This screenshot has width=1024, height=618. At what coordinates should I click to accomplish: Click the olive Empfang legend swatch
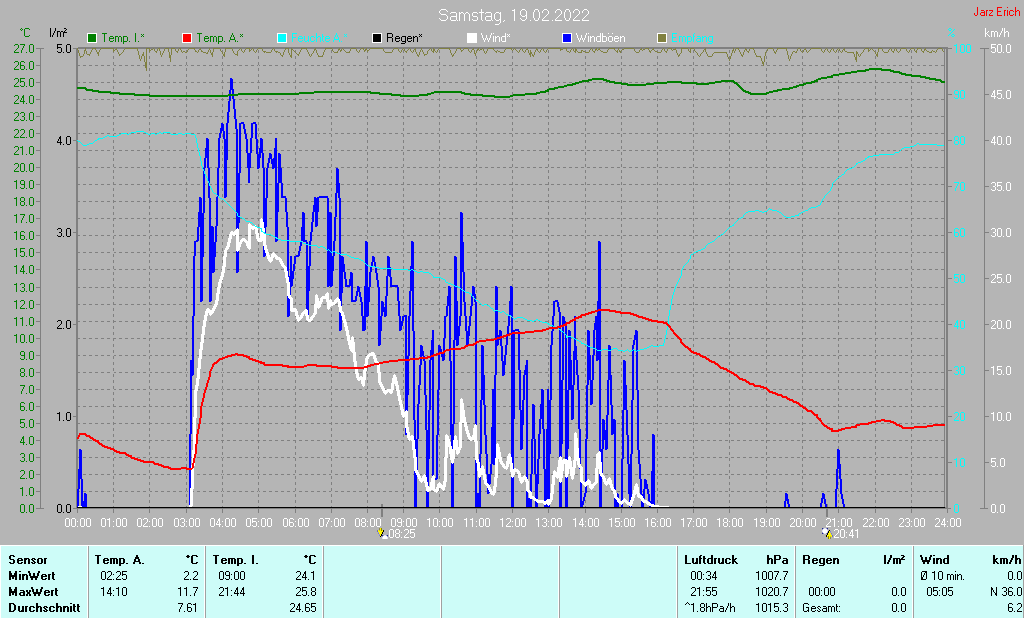(x=662, y=38)
